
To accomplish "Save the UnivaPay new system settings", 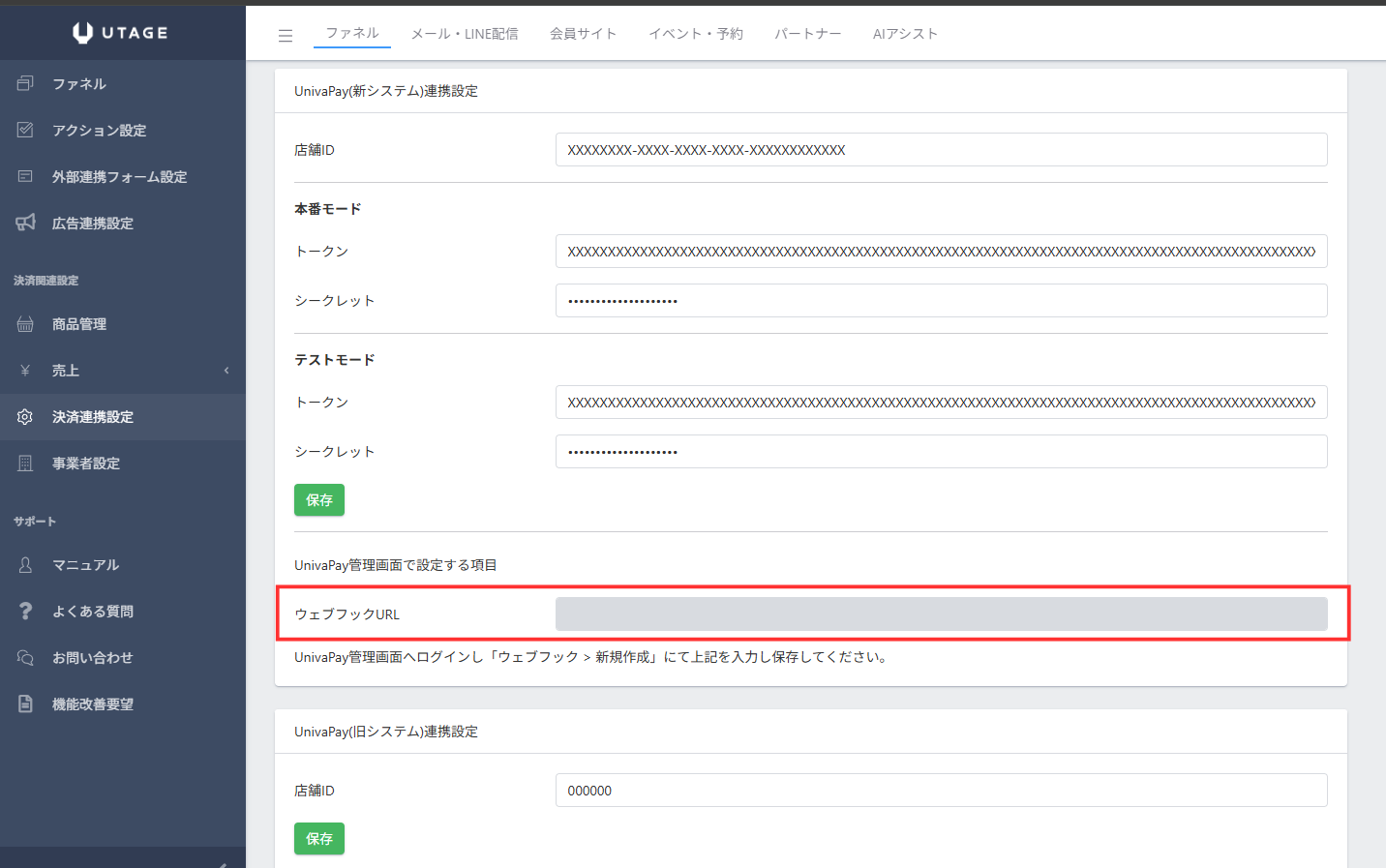I will (318, 500).
